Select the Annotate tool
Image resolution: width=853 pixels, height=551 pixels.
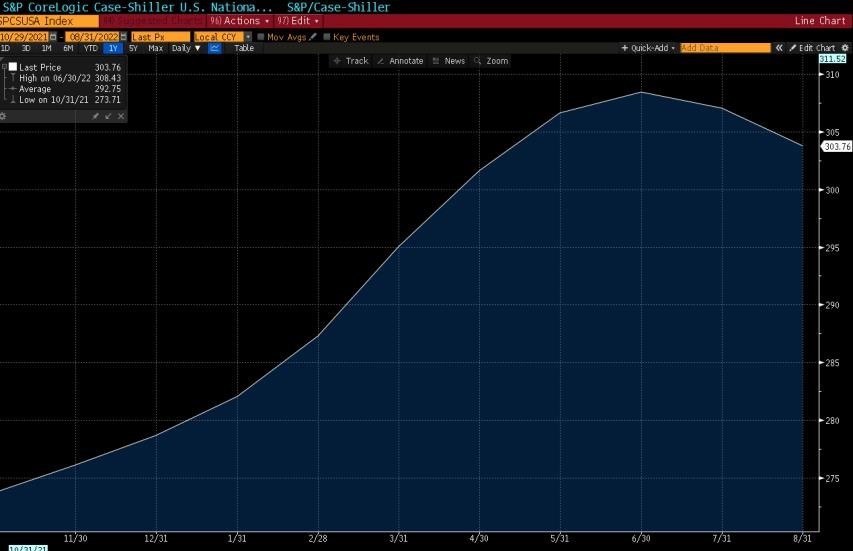tap(400, 61)
